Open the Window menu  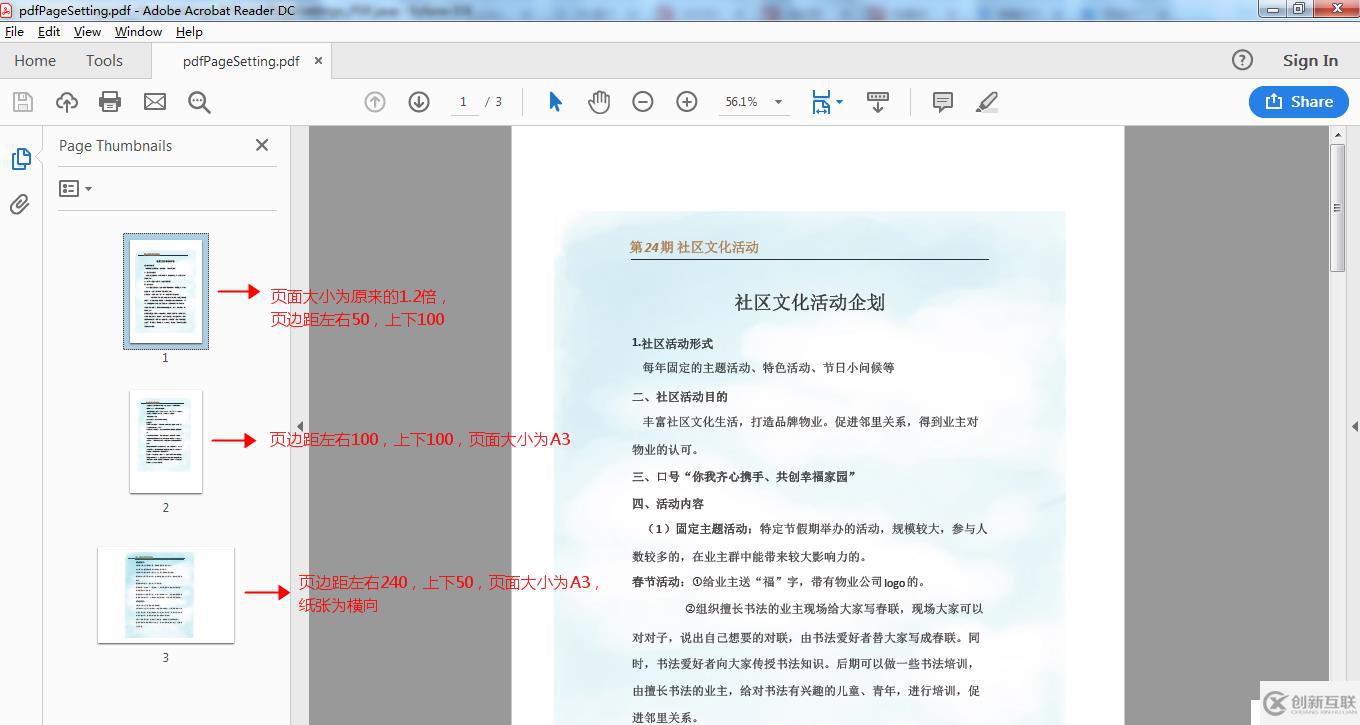pyautogui.click(x=138, y=32)
